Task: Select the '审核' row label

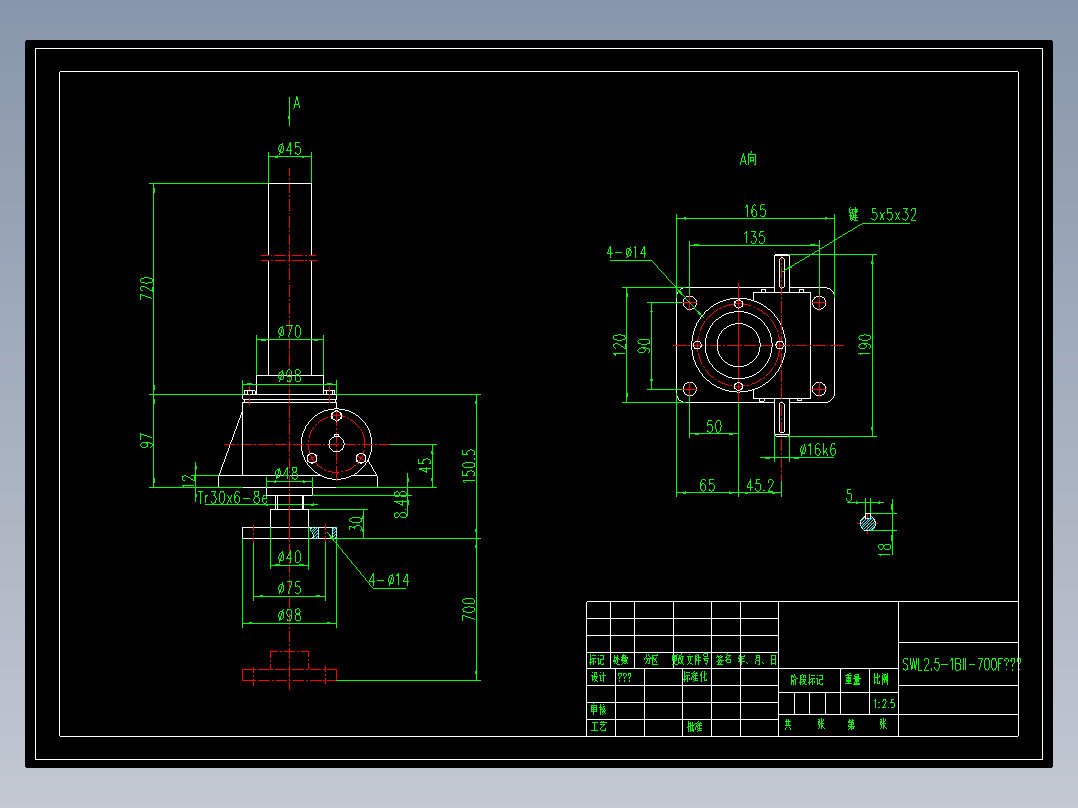Action: 598,710
